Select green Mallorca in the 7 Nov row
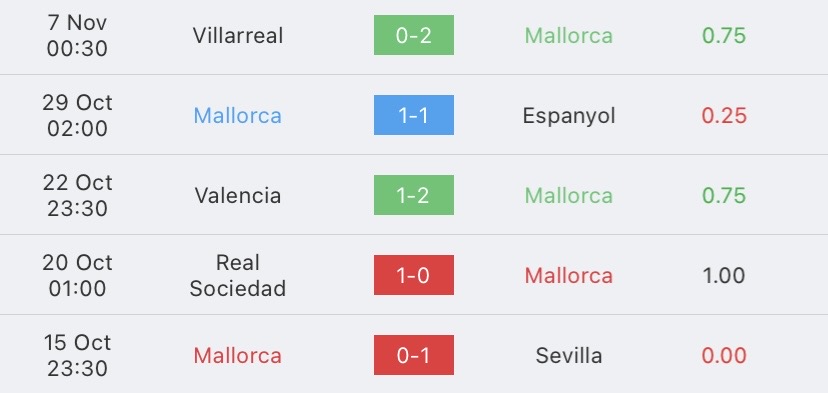 (569, 35)
